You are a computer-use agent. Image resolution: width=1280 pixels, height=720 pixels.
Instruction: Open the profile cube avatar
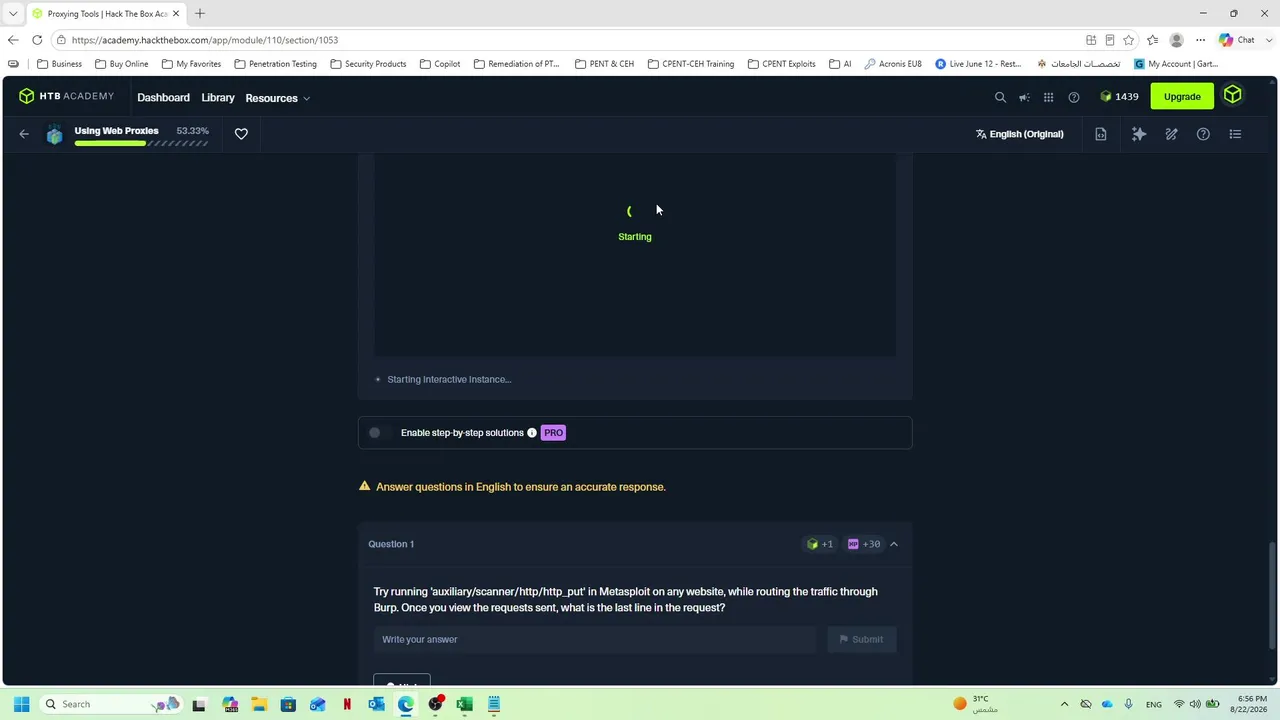click(x=1232, y=96)
